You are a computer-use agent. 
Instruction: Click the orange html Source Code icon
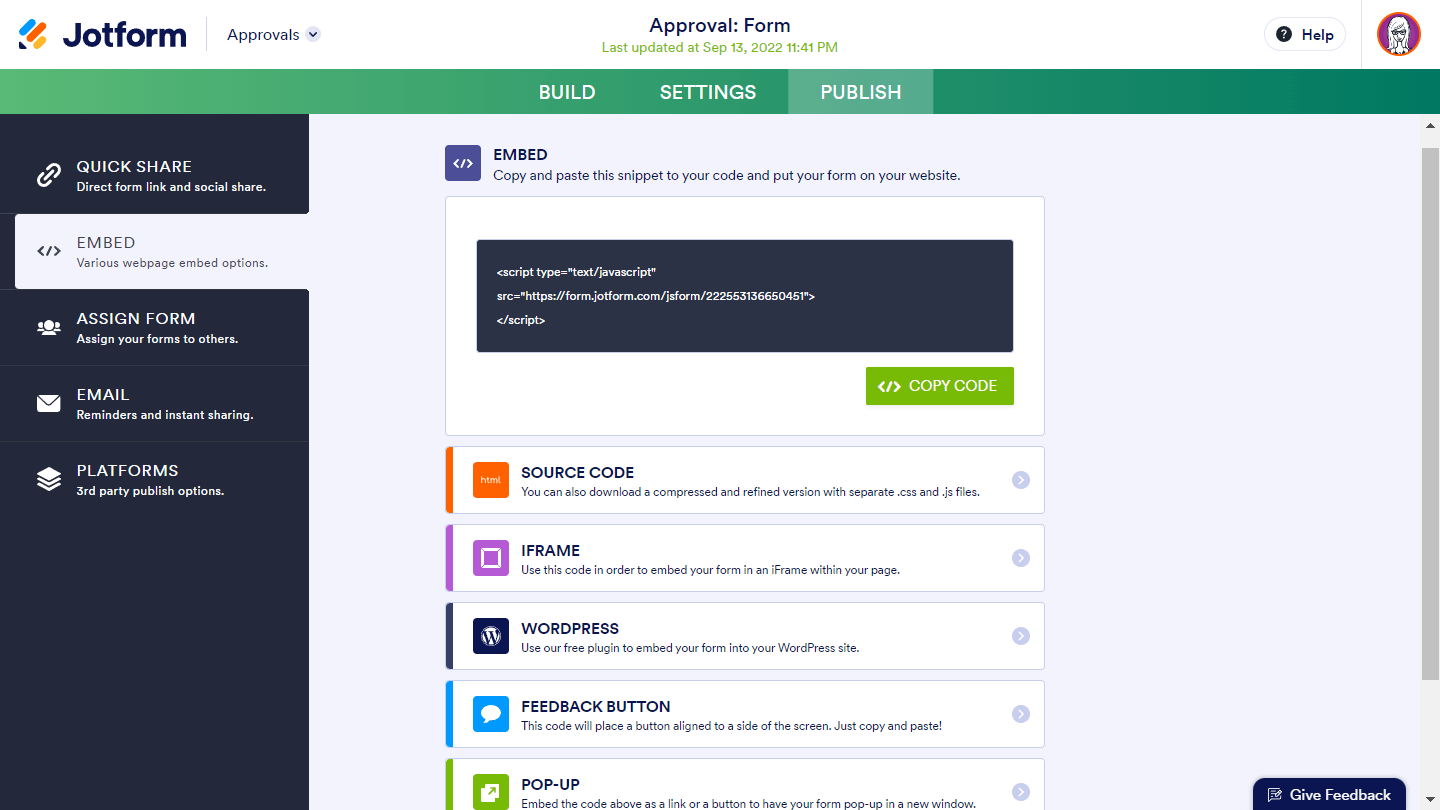click(491, 480)
